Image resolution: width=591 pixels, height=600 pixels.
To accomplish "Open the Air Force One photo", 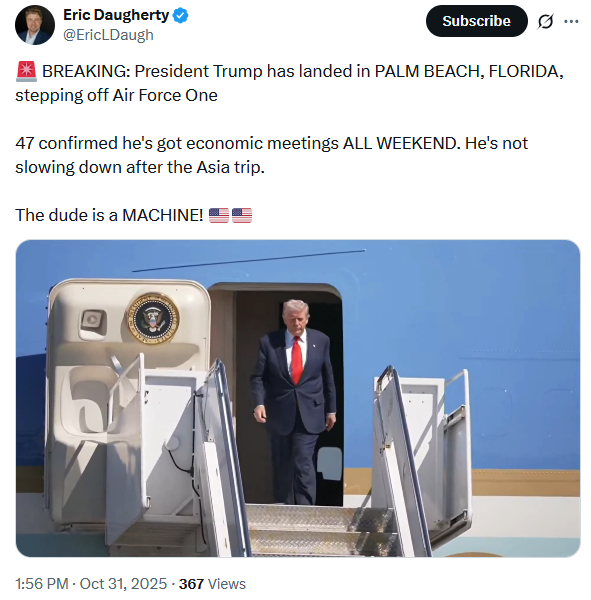I will click(x=298, y=398).
